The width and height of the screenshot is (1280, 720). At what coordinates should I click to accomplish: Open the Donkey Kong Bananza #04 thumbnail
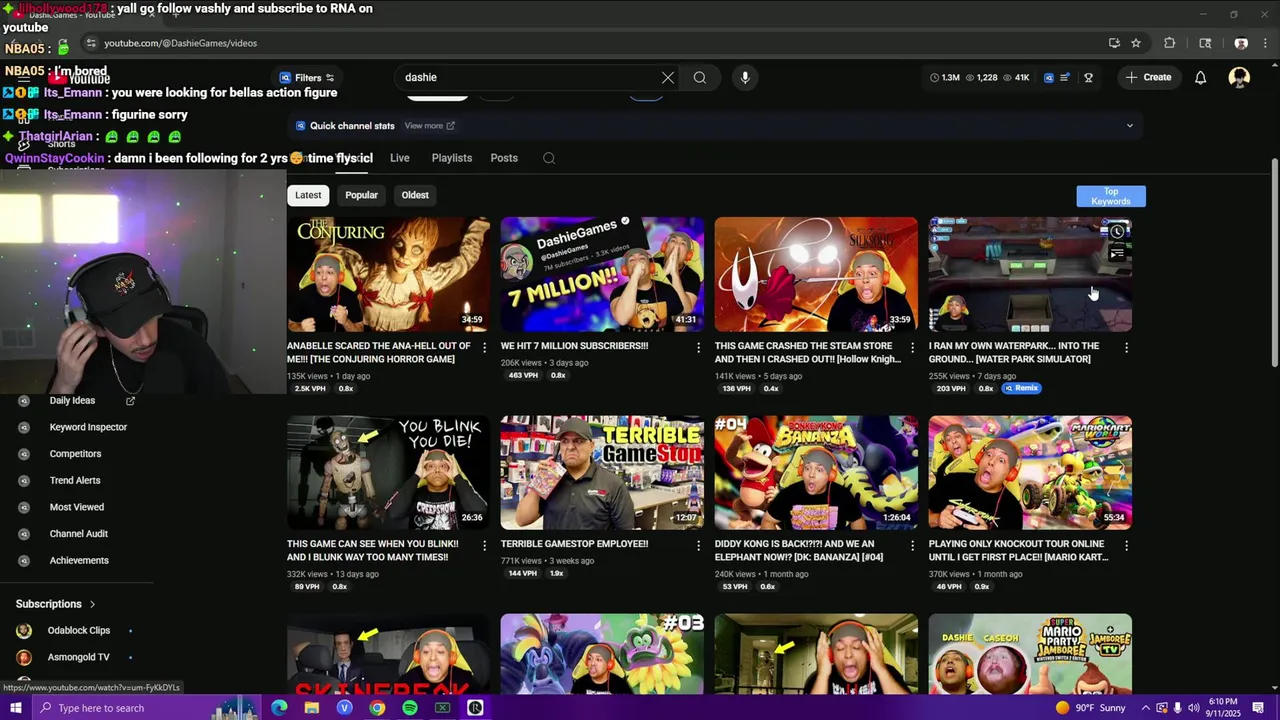coord(816,472)
